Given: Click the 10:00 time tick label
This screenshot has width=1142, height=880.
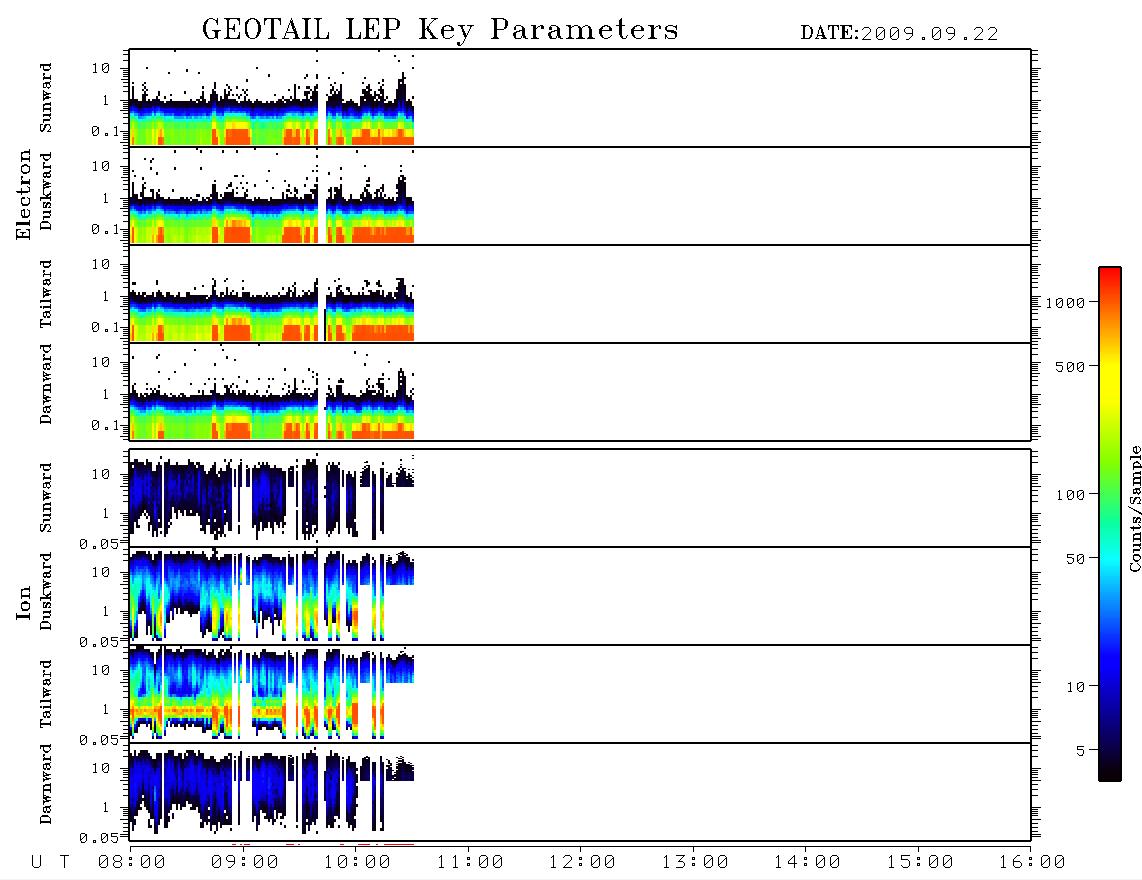Looking at the screenshot, I should coord(357,863).
